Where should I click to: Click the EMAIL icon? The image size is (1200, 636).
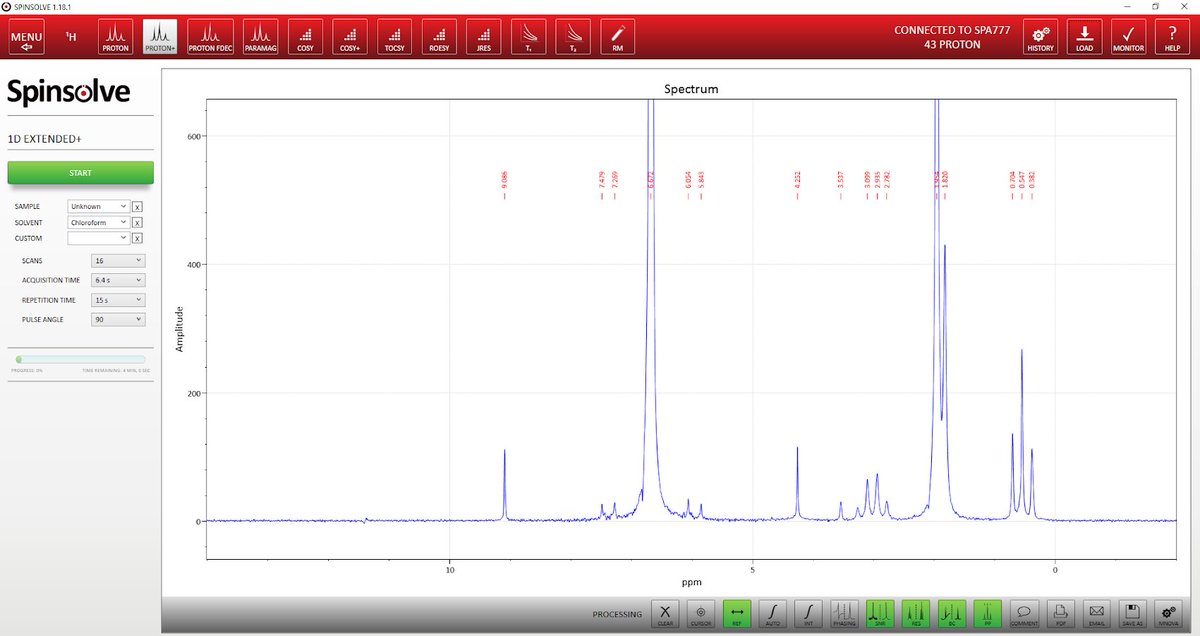click(x=1097, y=614)
